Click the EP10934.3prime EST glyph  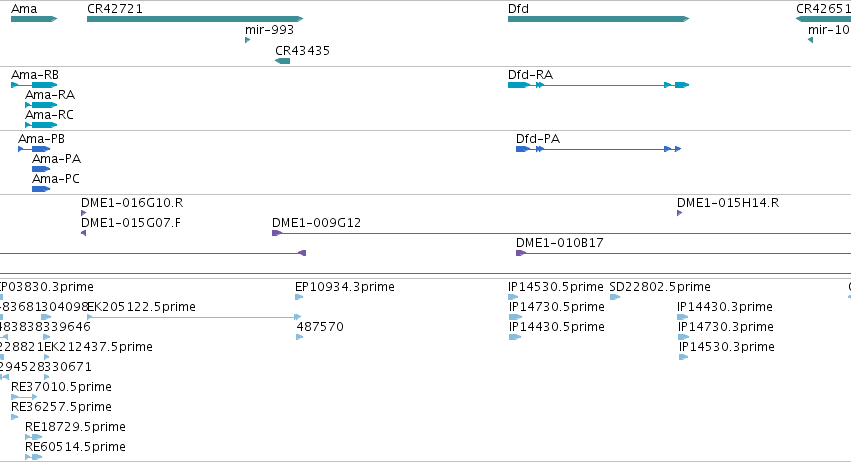tap(299, 297)
